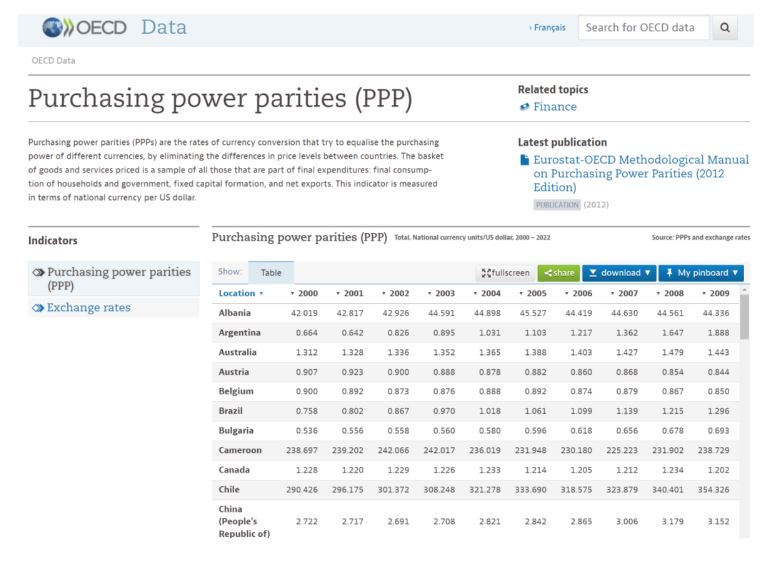Click Brazil's 2004 value 1.018
The height and width of the screenshot is (576, 774).
coord(490,411)
